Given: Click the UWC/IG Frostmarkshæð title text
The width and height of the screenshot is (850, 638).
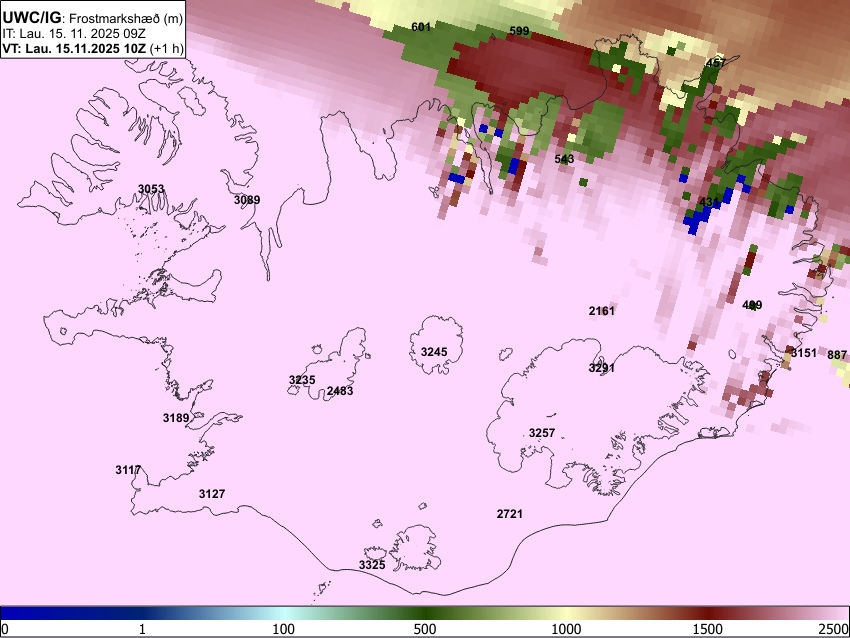Looking at the screenshot, I should [93, 18].
